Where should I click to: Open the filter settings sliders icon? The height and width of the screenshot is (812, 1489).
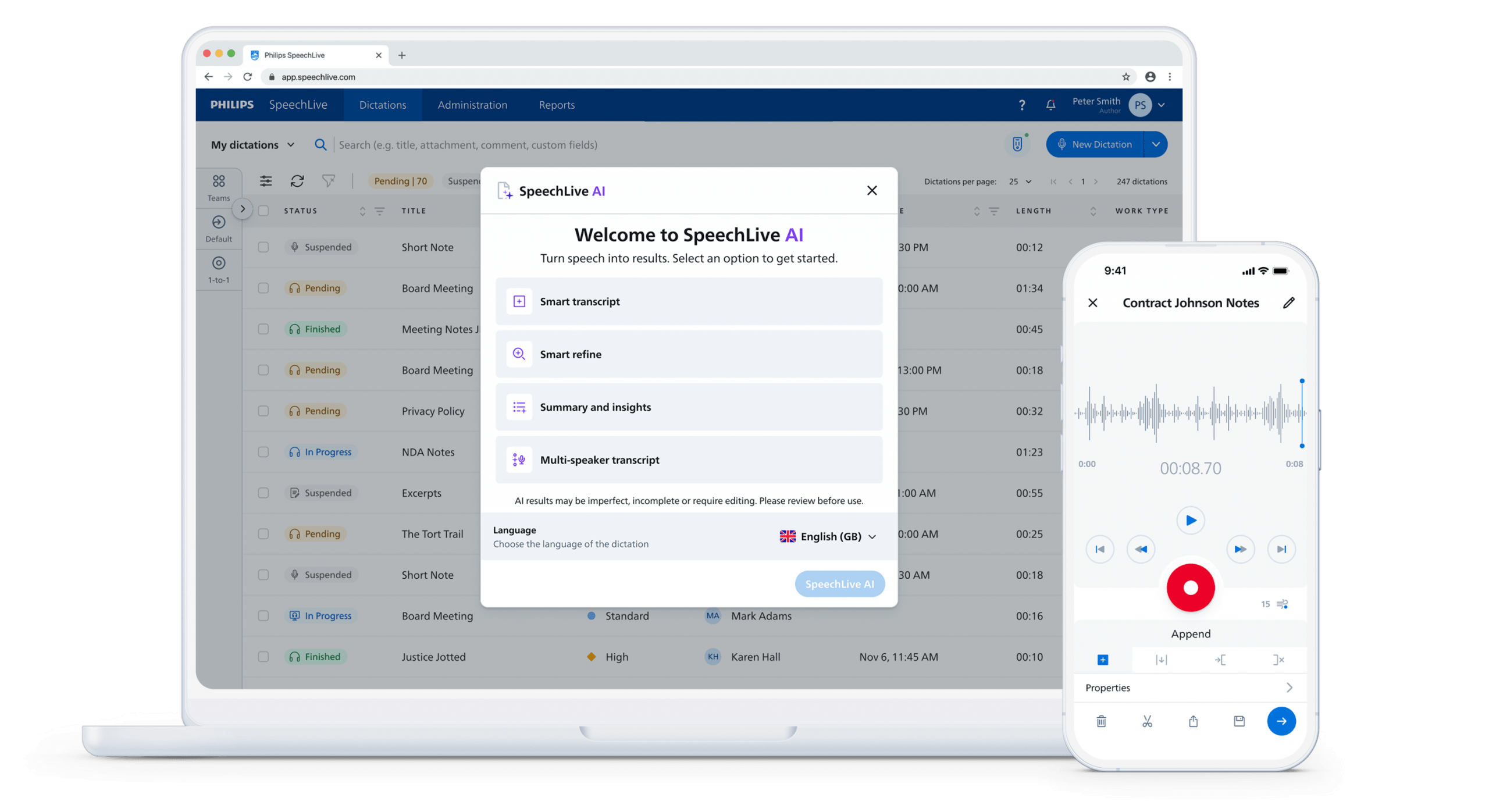coord(266,181)
